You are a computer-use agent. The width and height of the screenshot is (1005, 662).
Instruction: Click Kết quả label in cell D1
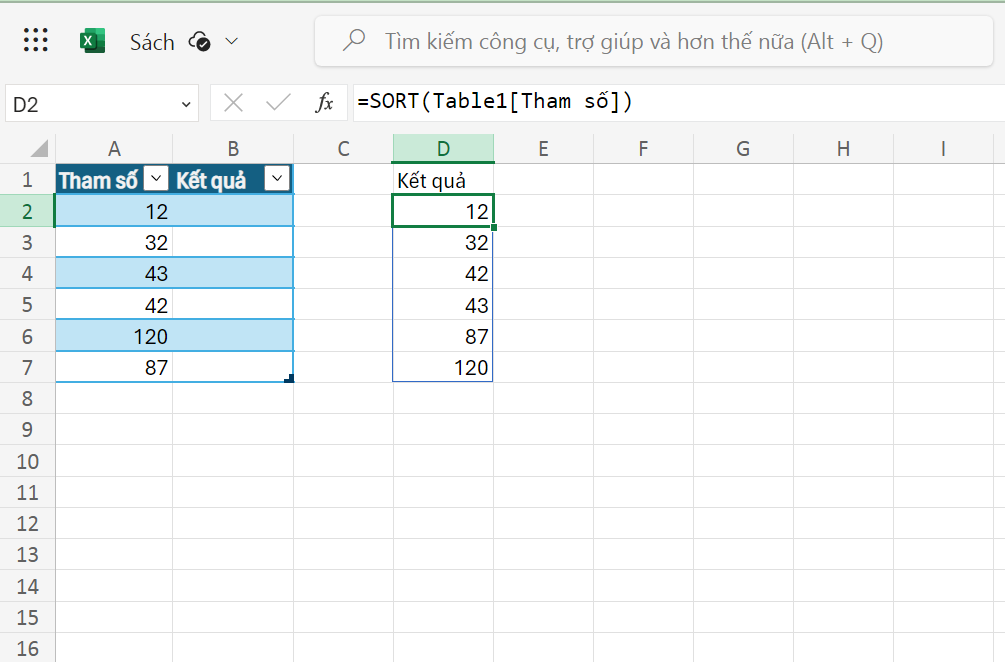point(443,180)
